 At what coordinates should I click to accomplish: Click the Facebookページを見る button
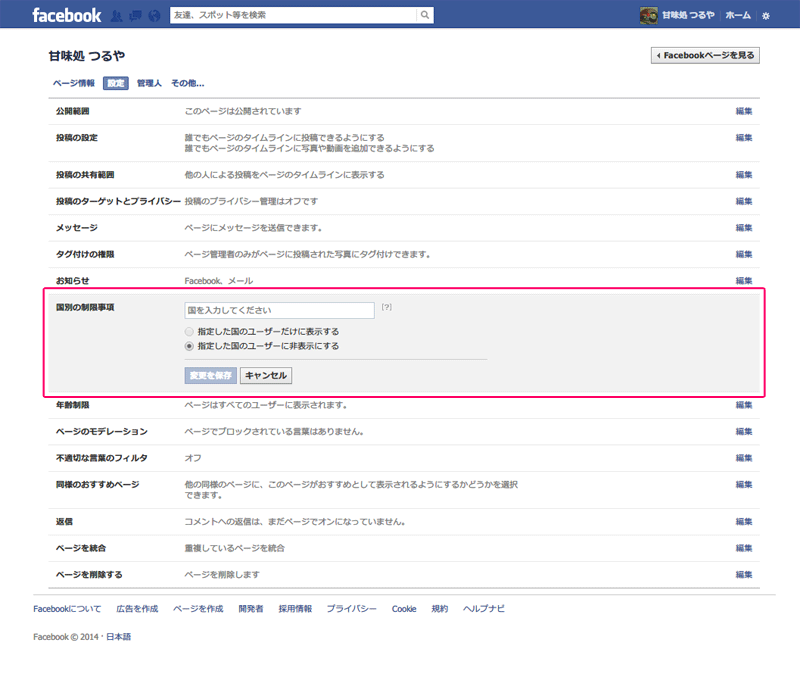705,56
